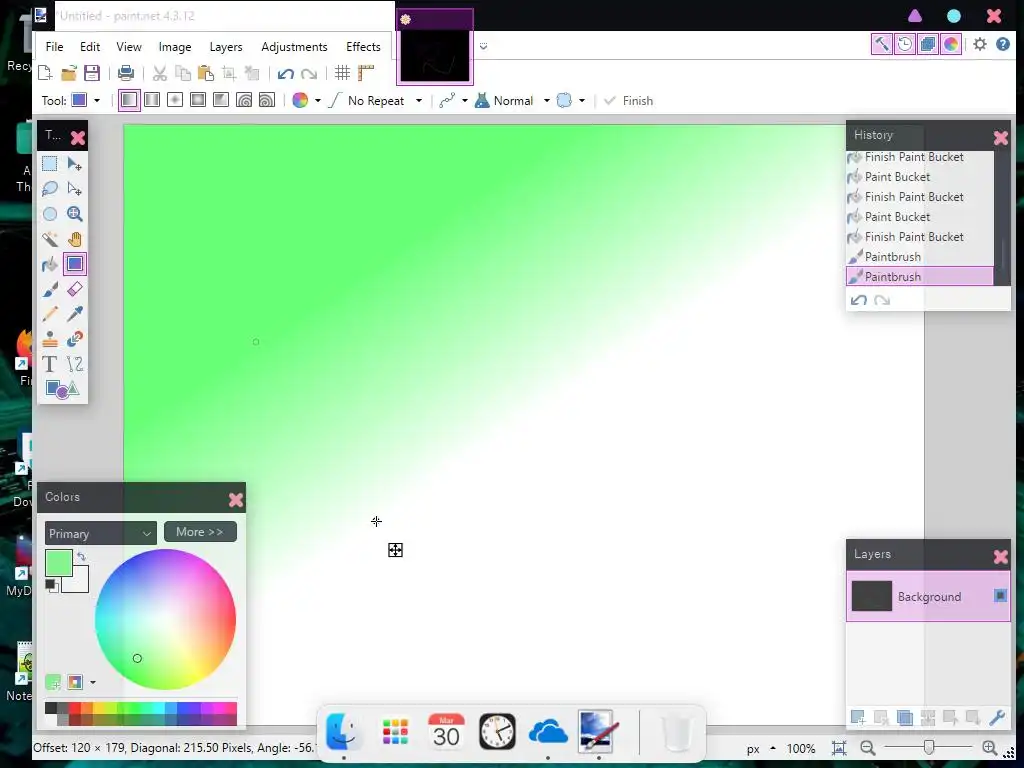
Task: Select the Magic Wand tool
Action: tap(50, 239)
